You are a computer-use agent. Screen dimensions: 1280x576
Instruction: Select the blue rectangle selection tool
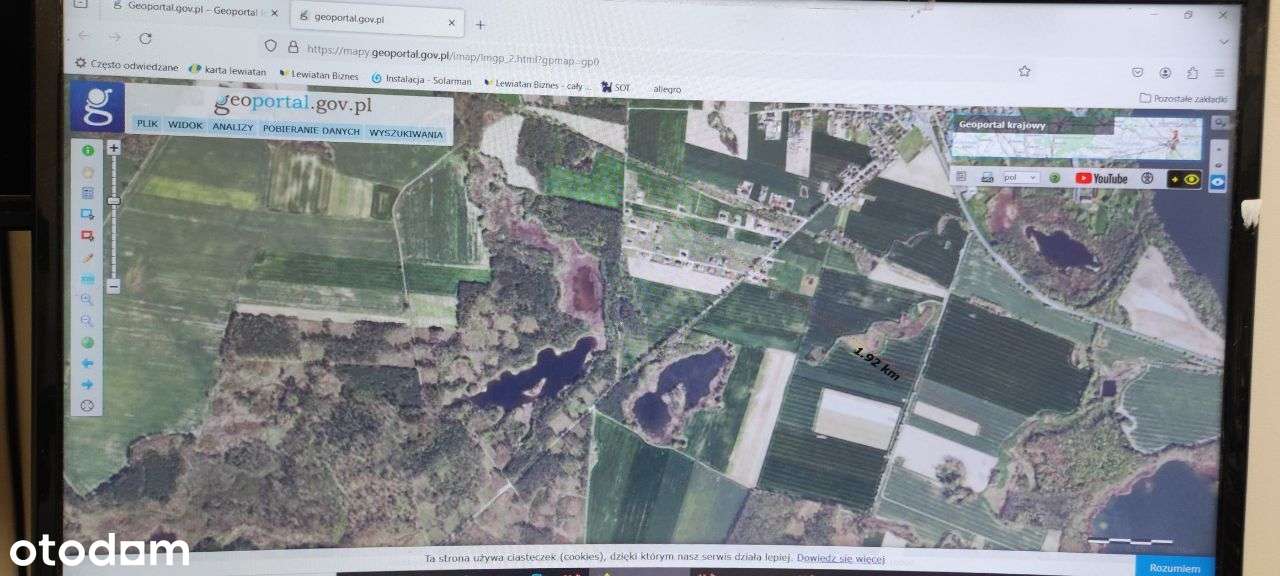(x=87, y=214)
